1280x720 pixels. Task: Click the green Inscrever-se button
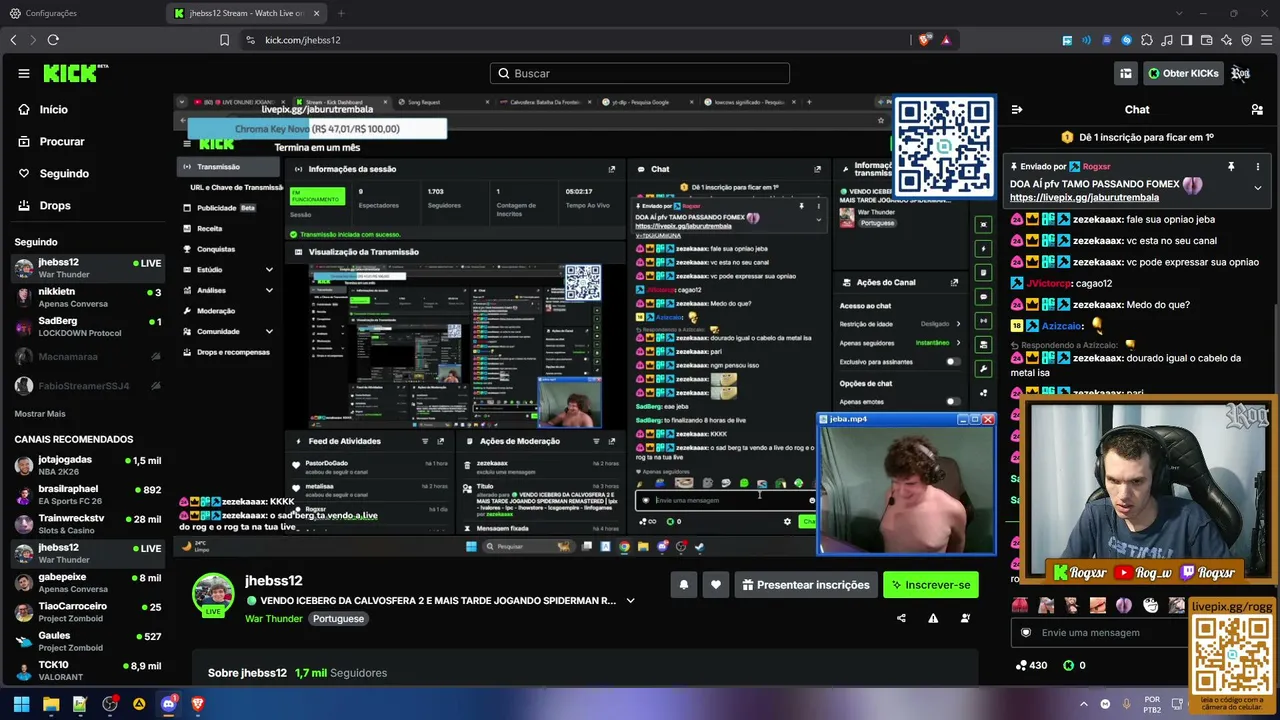coord(931,585)
